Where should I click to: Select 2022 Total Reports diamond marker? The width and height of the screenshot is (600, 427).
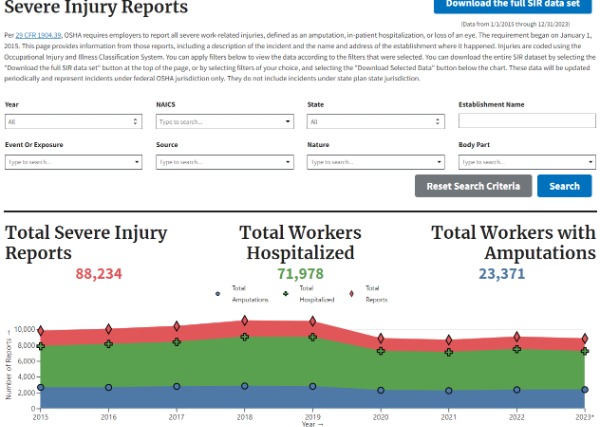click(x=517, y=337)
